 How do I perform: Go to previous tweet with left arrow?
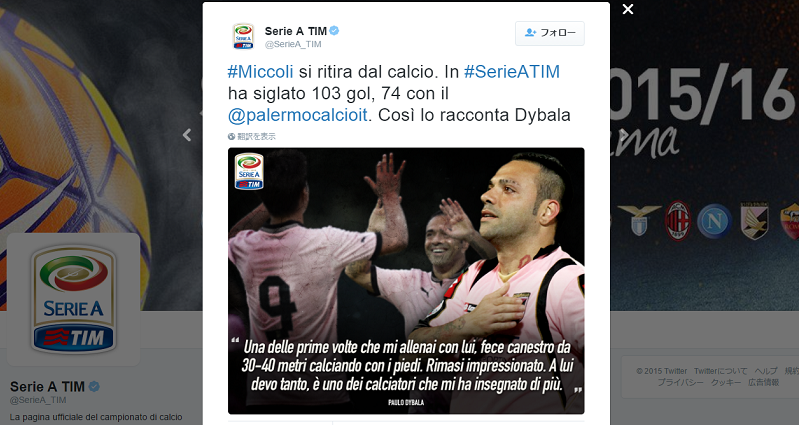pyautogui.click(x=187, y=135)
